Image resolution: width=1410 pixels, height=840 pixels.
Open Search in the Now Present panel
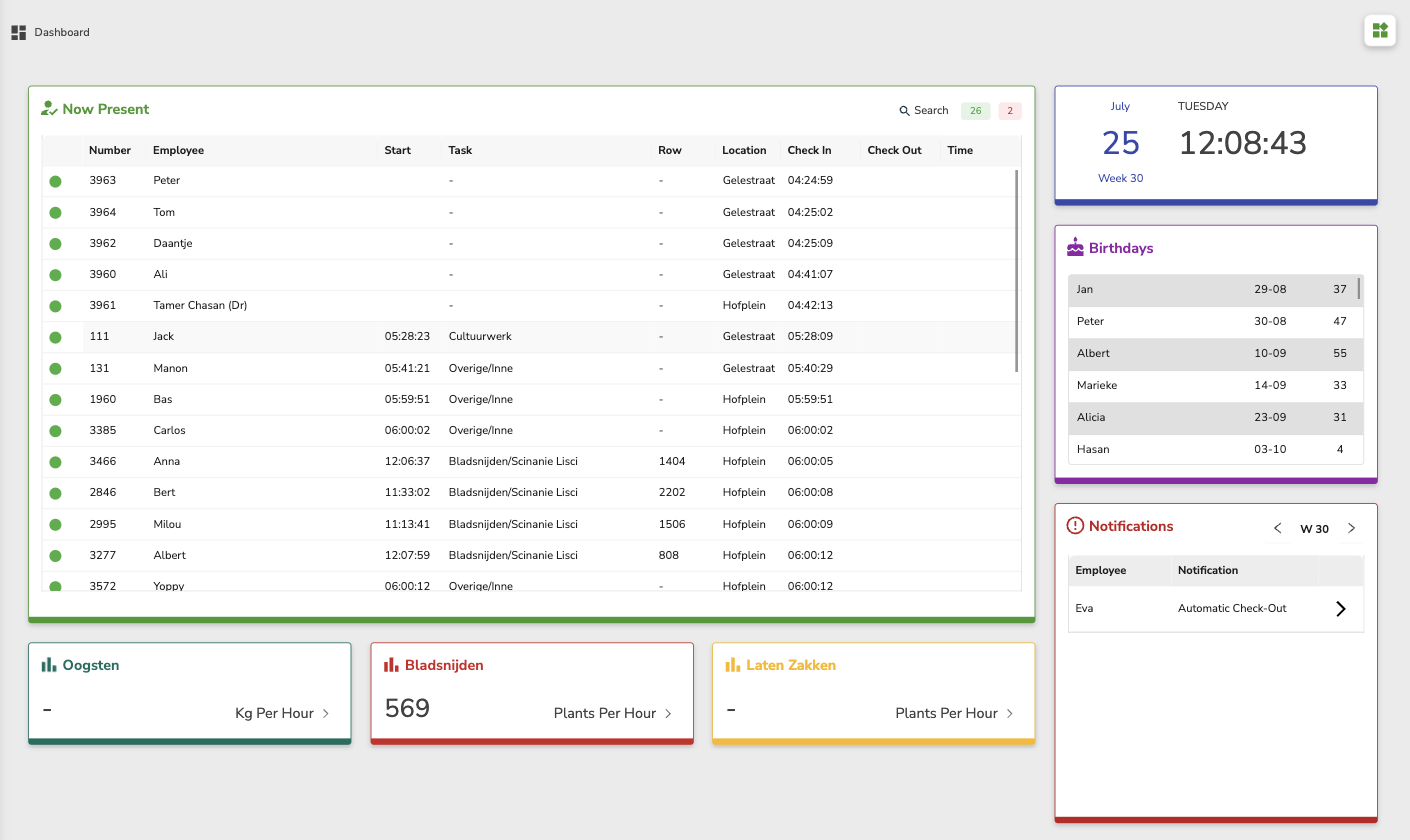[924, 110]
